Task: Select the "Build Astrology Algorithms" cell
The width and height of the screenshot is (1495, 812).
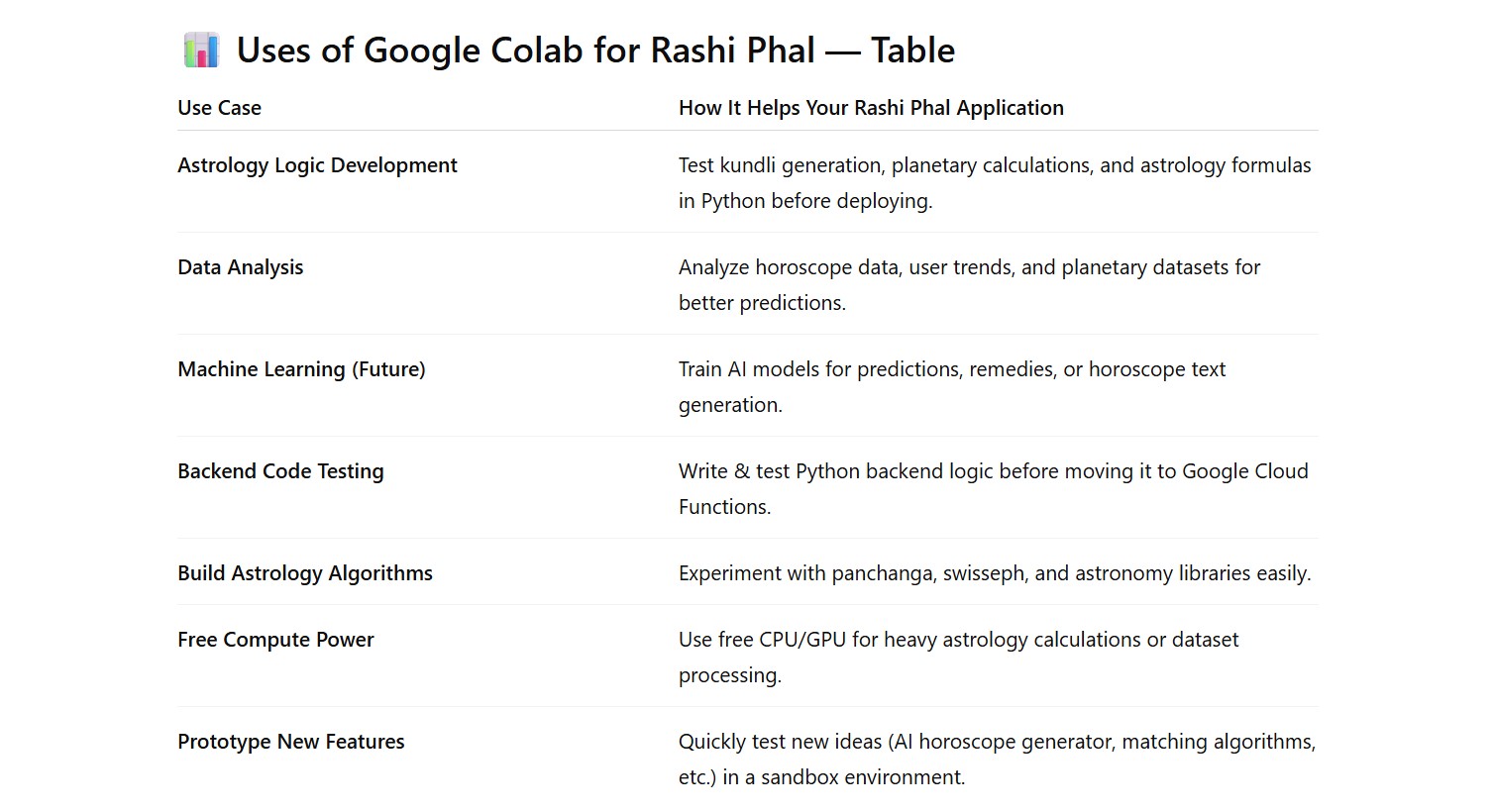Action: pyautogui.click(x=305, y=573)
